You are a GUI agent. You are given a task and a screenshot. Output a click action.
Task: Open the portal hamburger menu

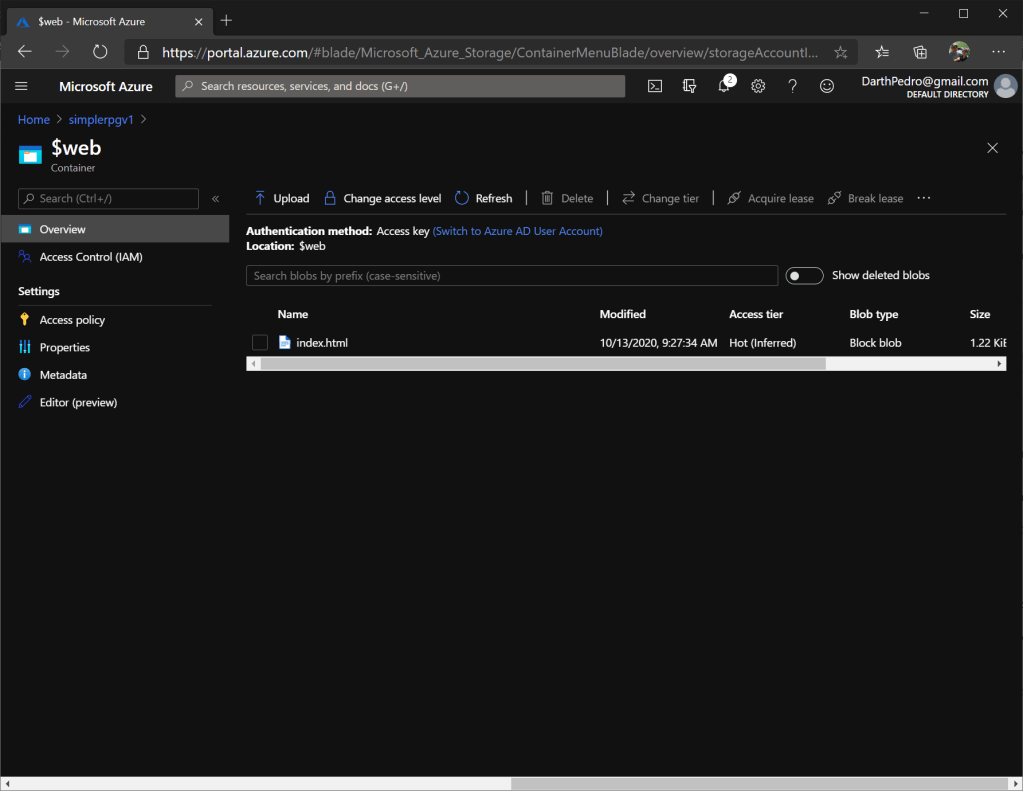(x=22, y=87)
